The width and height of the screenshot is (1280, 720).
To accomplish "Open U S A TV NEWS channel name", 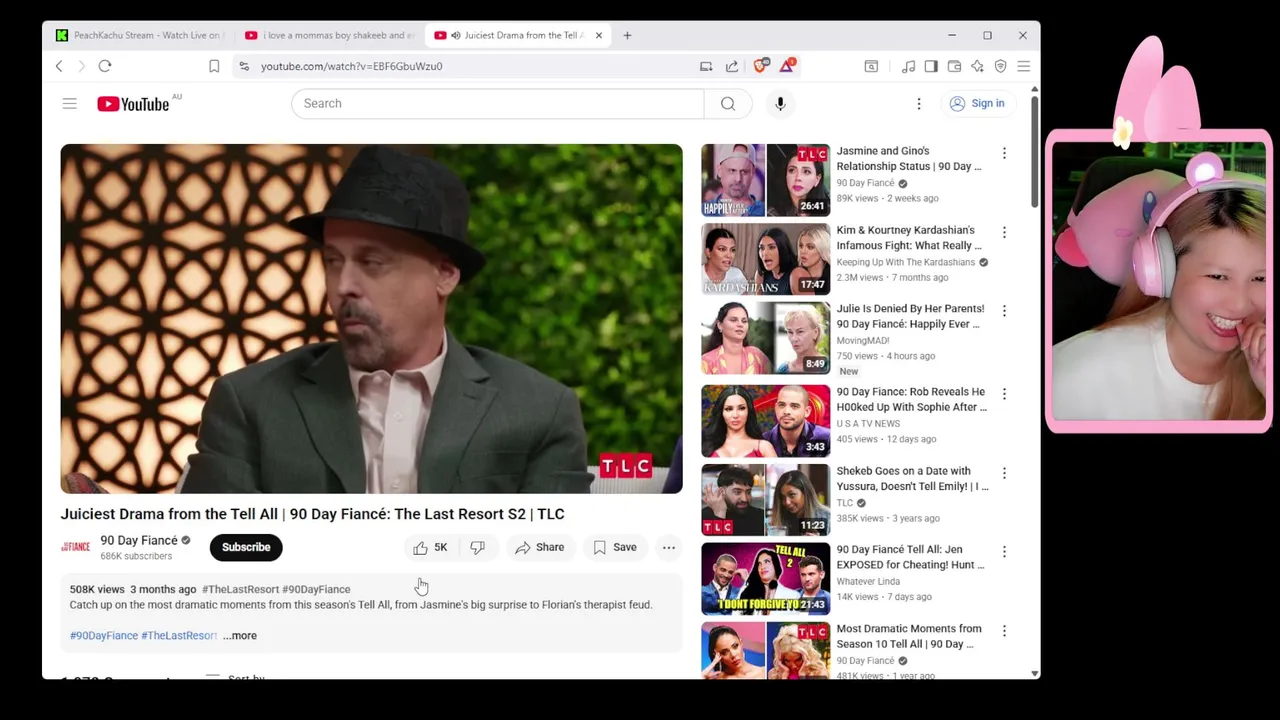I will point(868,423).
